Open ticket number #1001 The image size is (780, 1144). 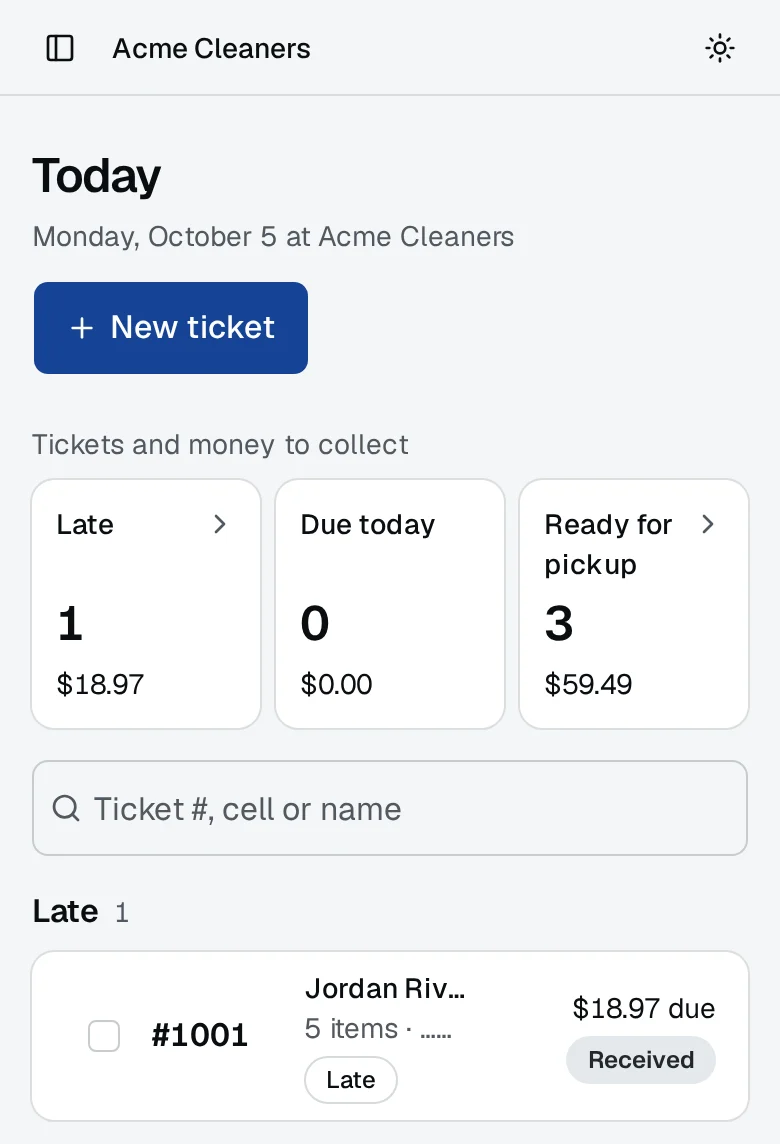199,1035
